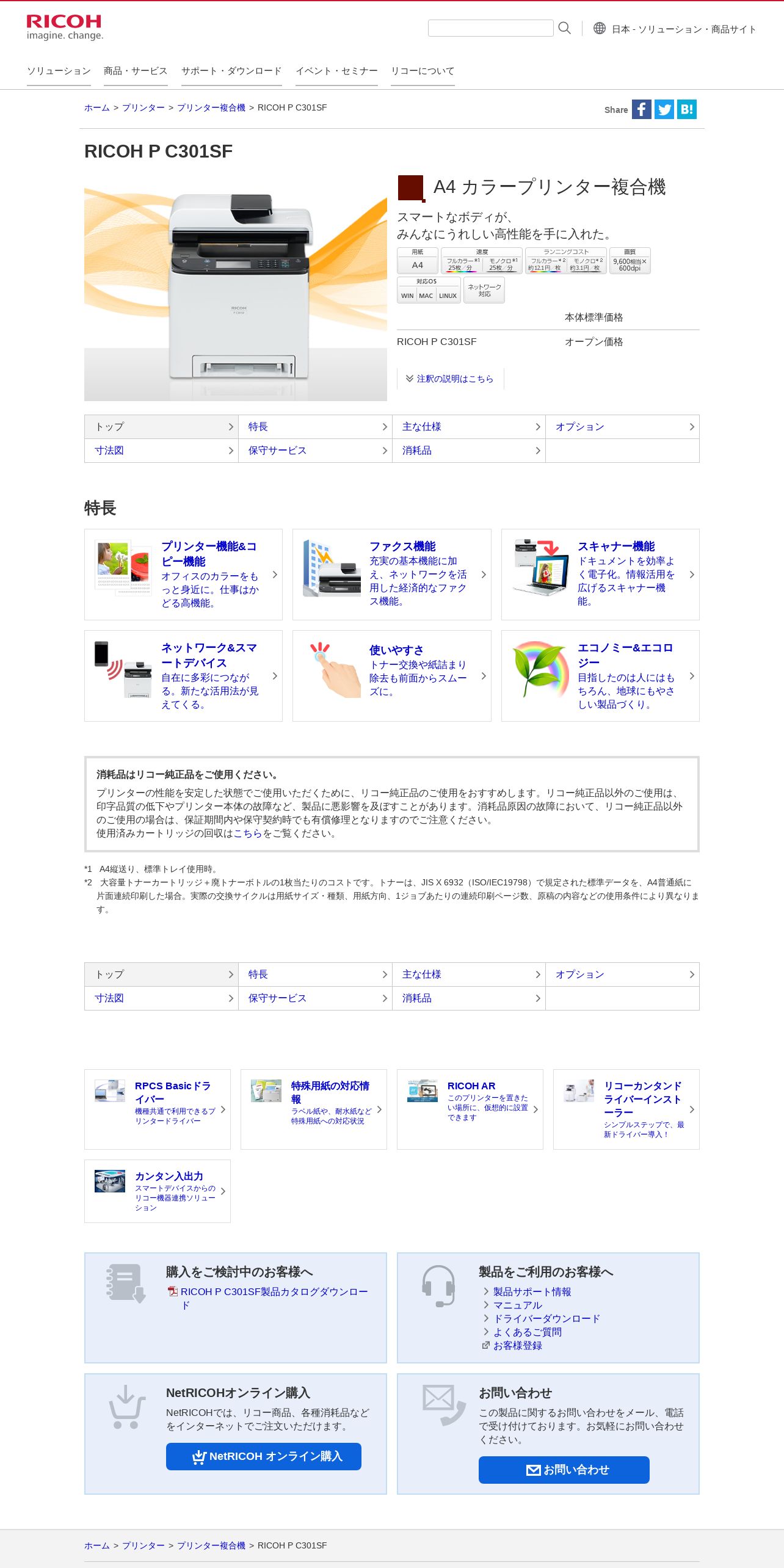Viewport: 784px width, 1568px height.
Task: Click chevron on ネットワーク&スマートデバイス card
Action: tap(275, 676)
